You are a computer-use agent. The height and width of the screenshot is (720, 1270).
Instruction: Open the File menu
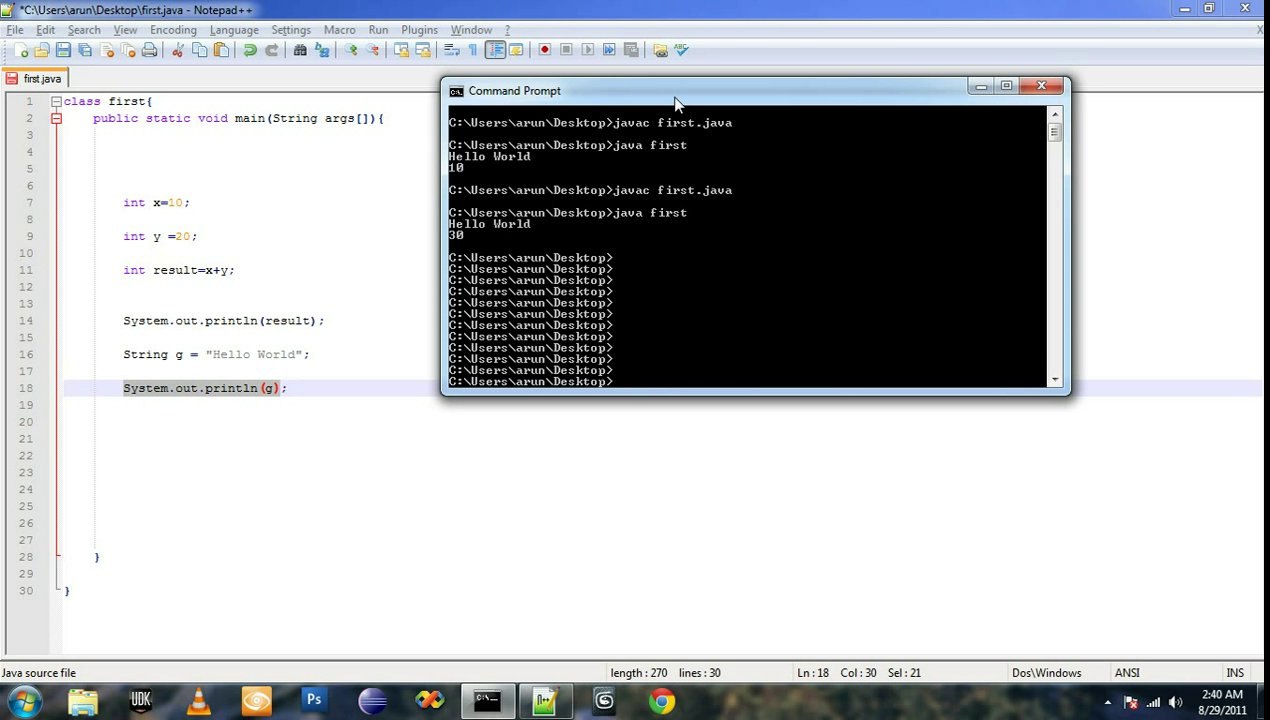tap(15, 30)
